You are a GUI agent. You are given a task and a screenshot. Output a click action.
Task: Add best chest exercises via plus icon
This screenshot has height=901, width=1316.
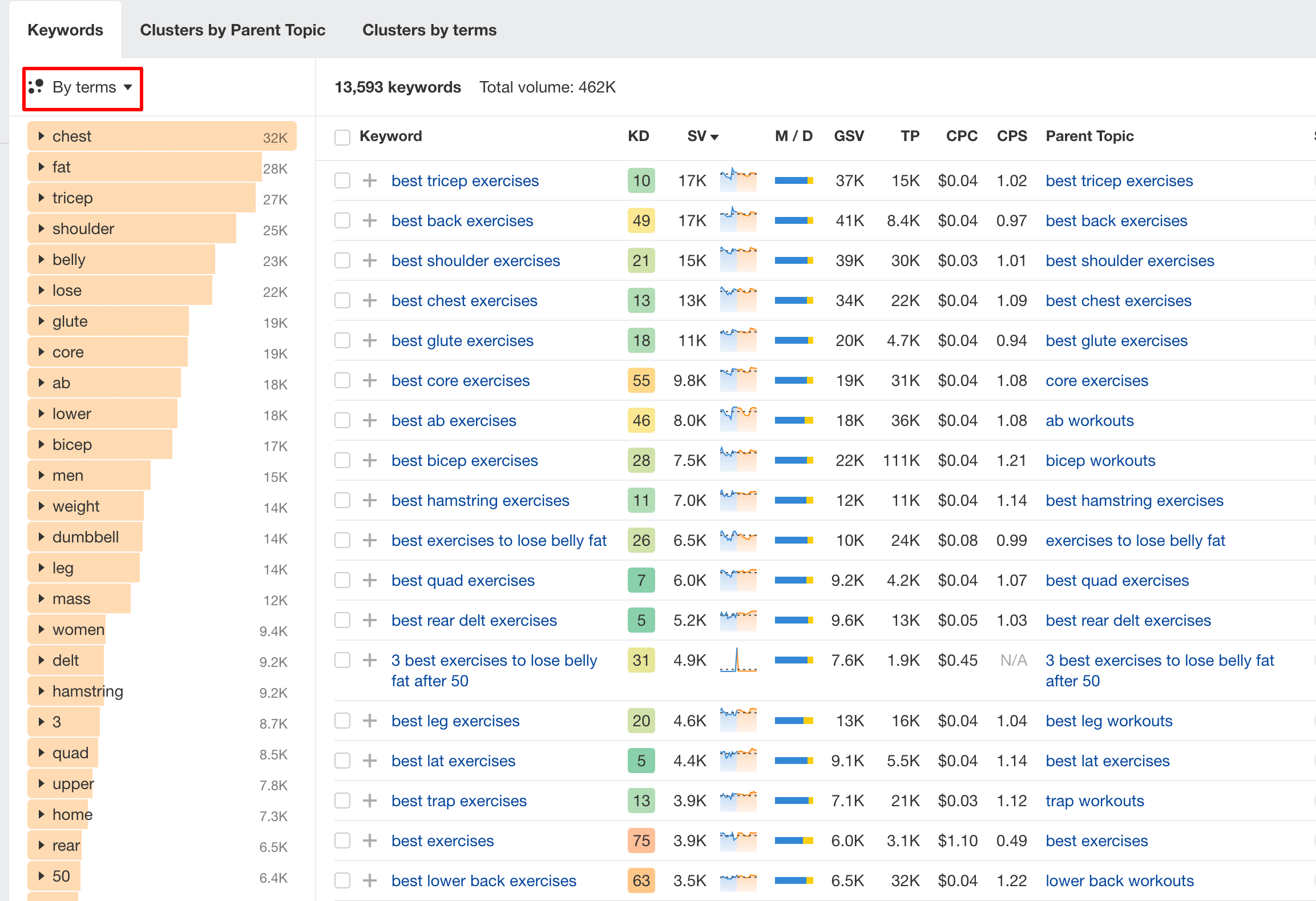pos(370,301)
